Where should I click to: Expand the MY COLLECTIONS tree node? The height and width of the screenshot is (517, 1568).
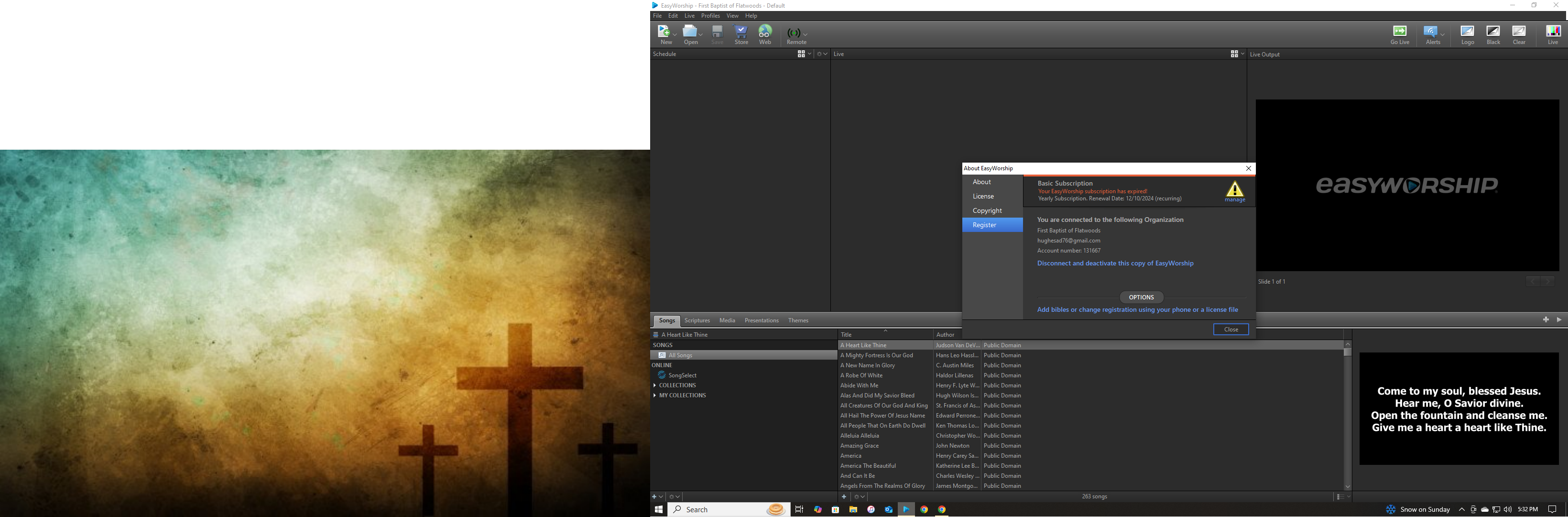pyautogui.click(x=654, y=395)
